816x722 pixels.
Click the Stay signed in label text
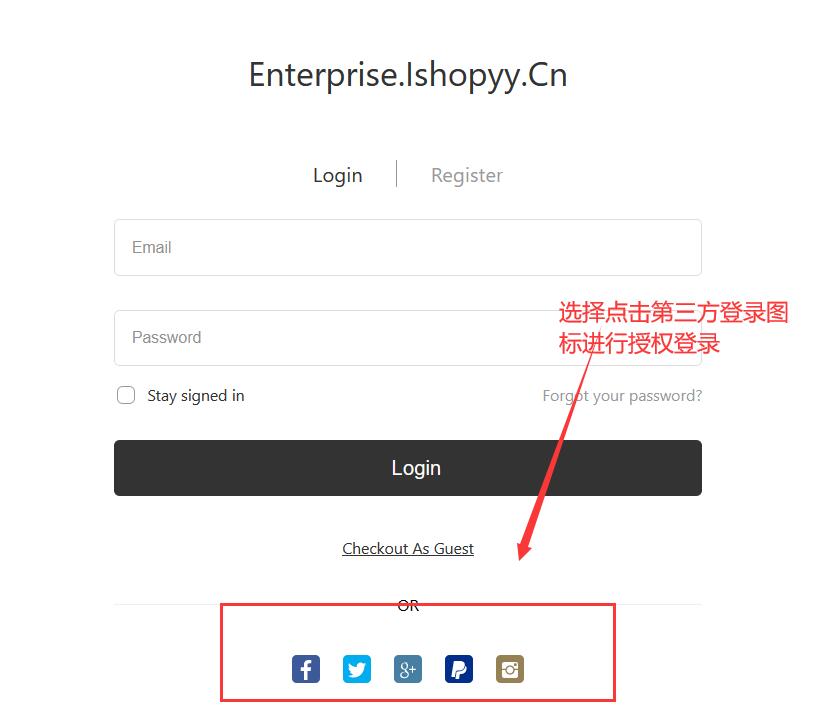coord(196,396)
